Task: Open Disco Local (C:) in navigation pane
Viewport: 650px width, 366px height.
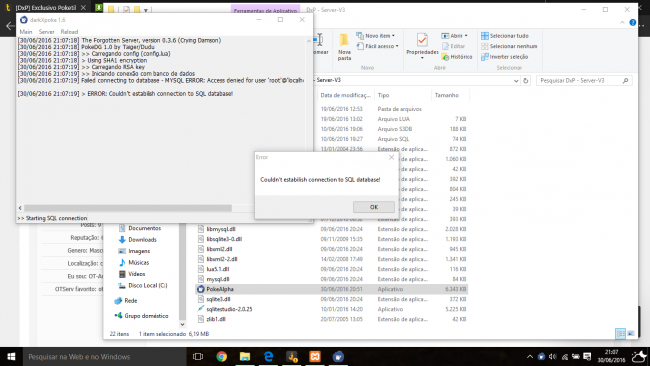Action: (x=143, y=286)
